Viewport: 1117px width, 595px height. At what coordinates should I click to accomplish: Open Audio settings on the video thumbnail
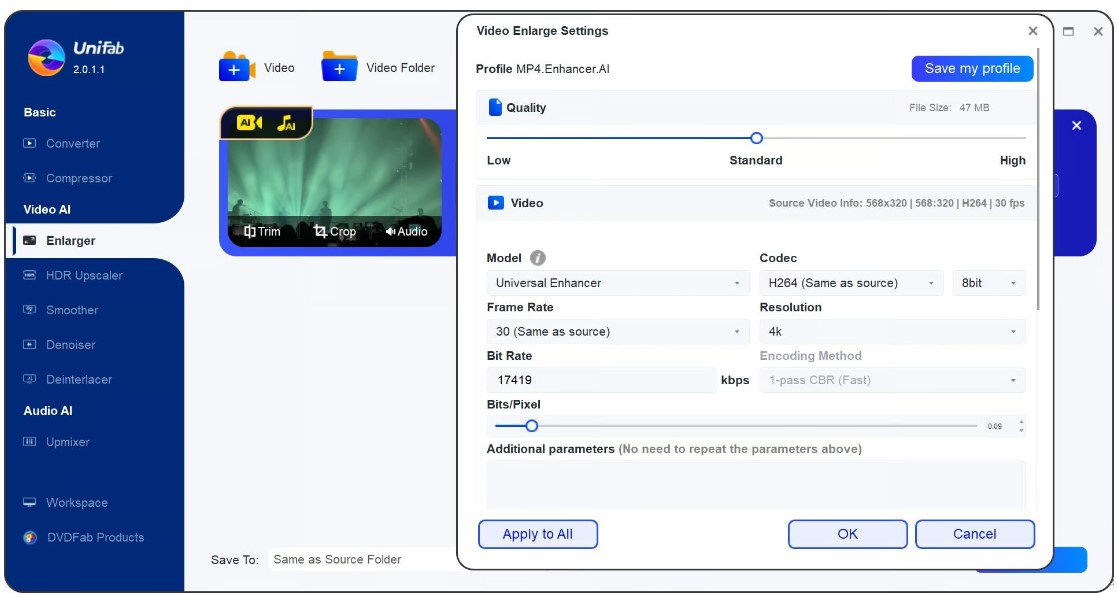click(x=406, y=232)
